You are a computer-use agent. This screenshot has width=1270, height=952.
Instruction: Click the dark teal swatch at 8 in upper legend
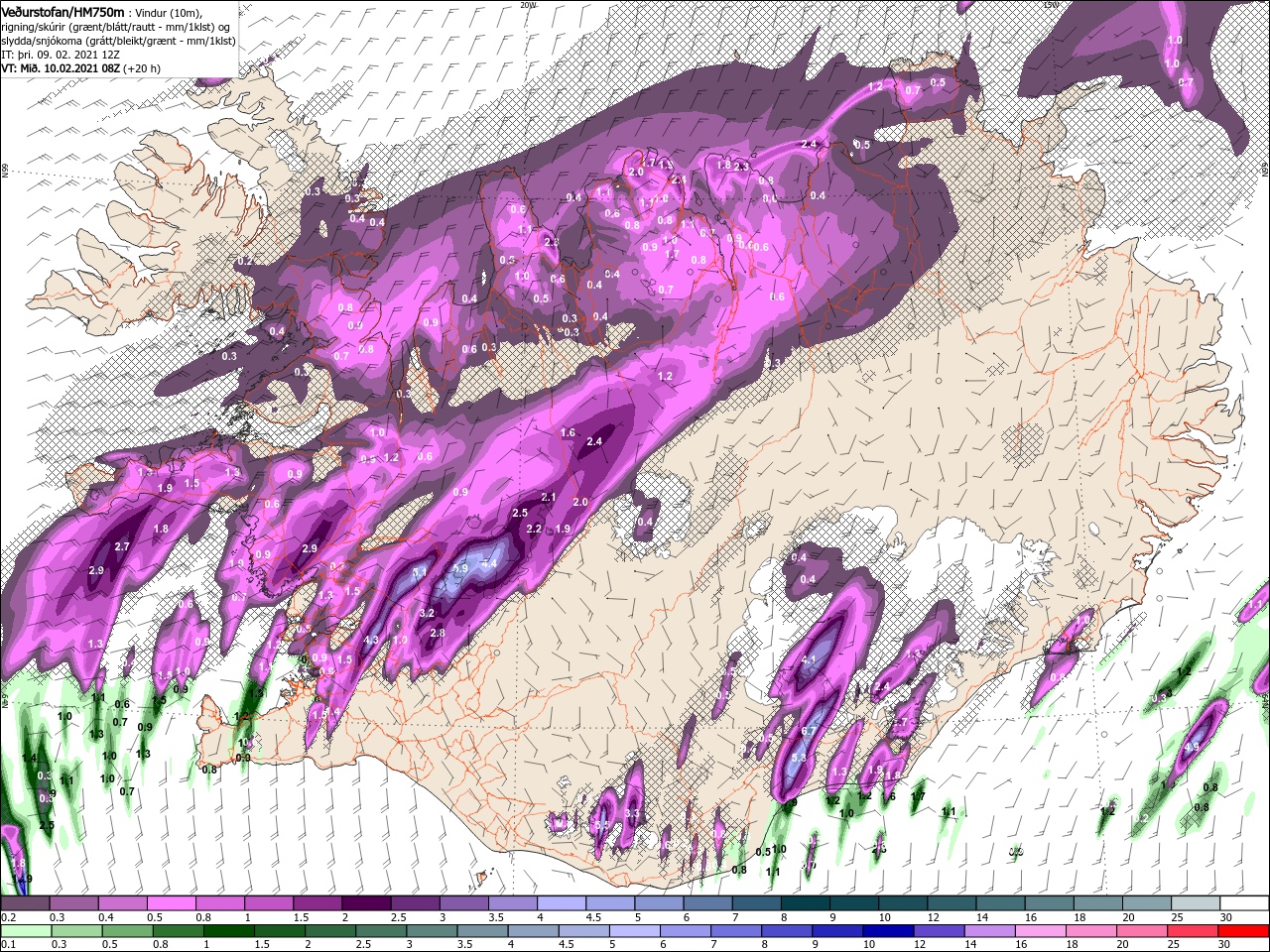tap(806, 903)
